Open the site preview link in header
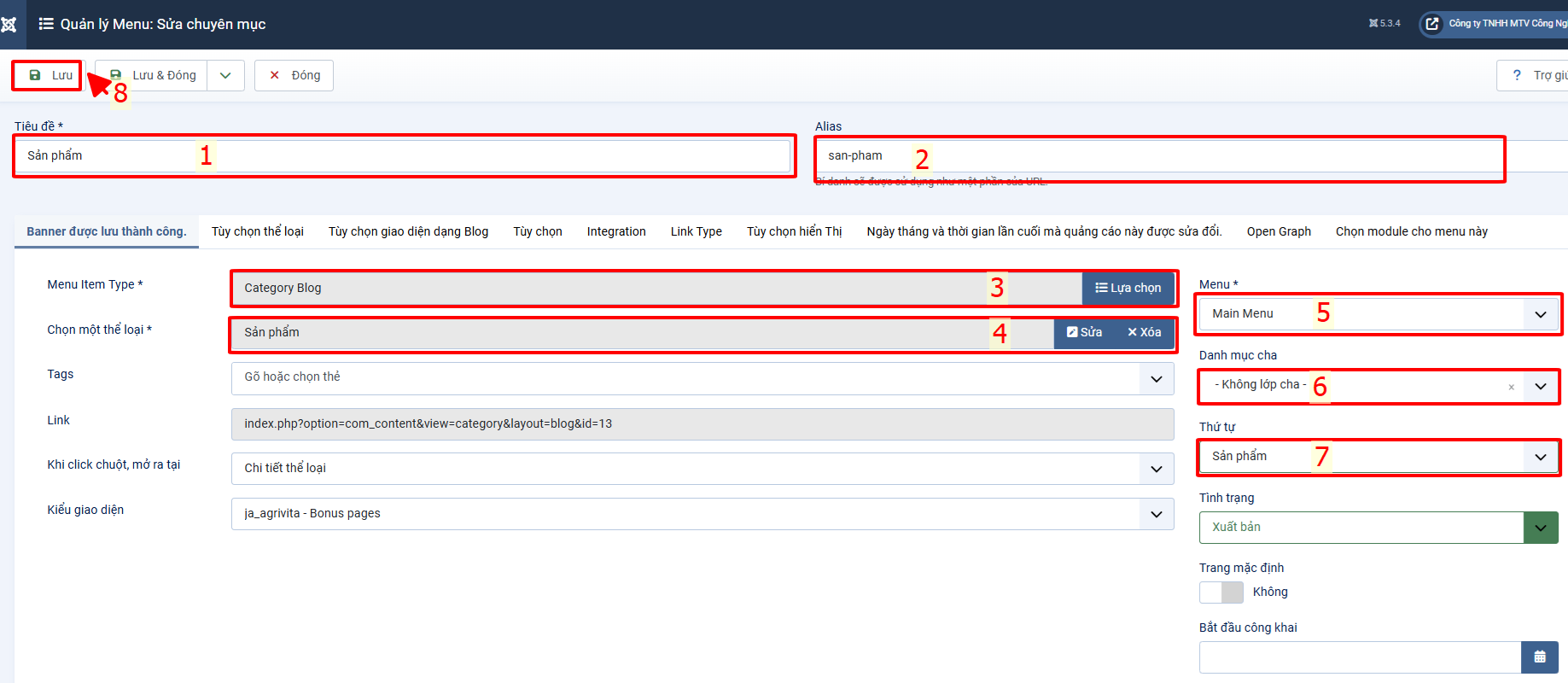1568x683 pixels. pos(1494,24)
